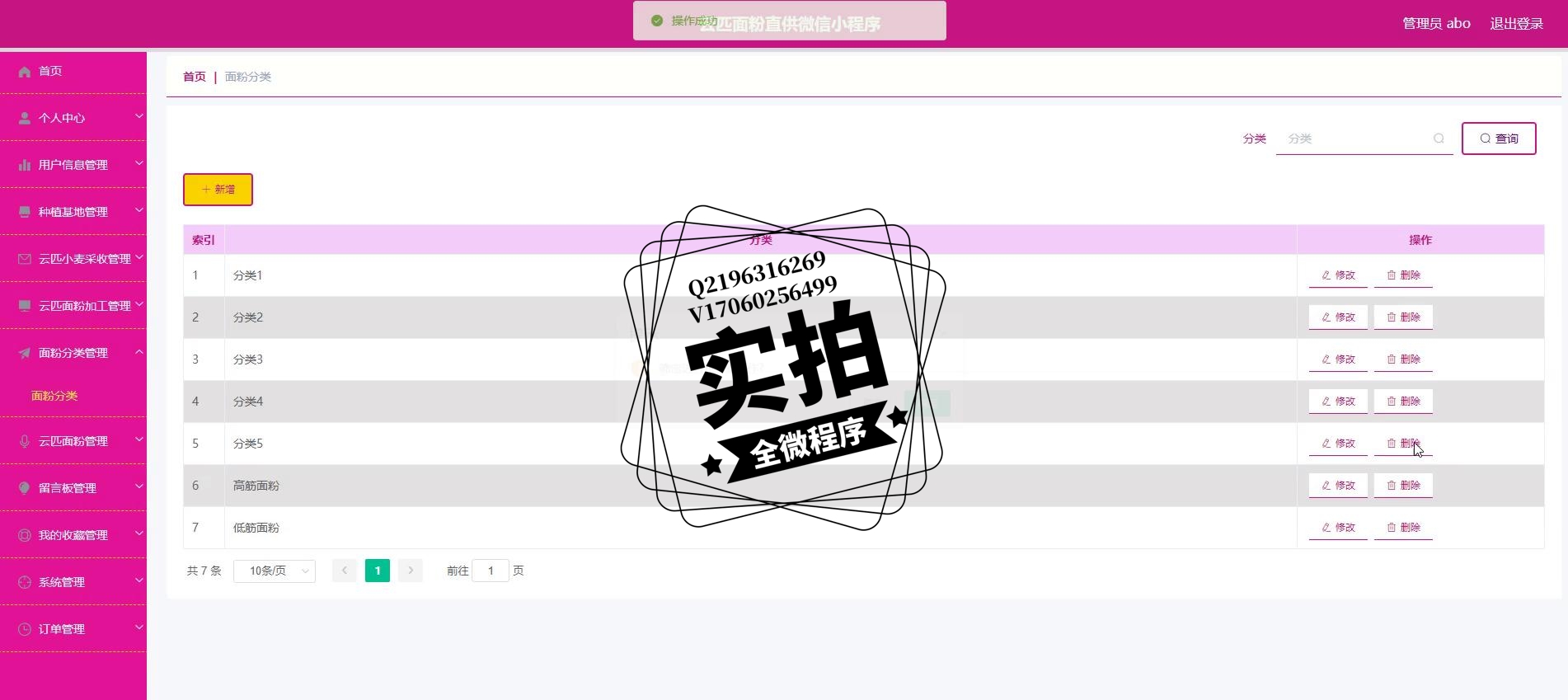Select page 1 in pagination

pos(378,571)
